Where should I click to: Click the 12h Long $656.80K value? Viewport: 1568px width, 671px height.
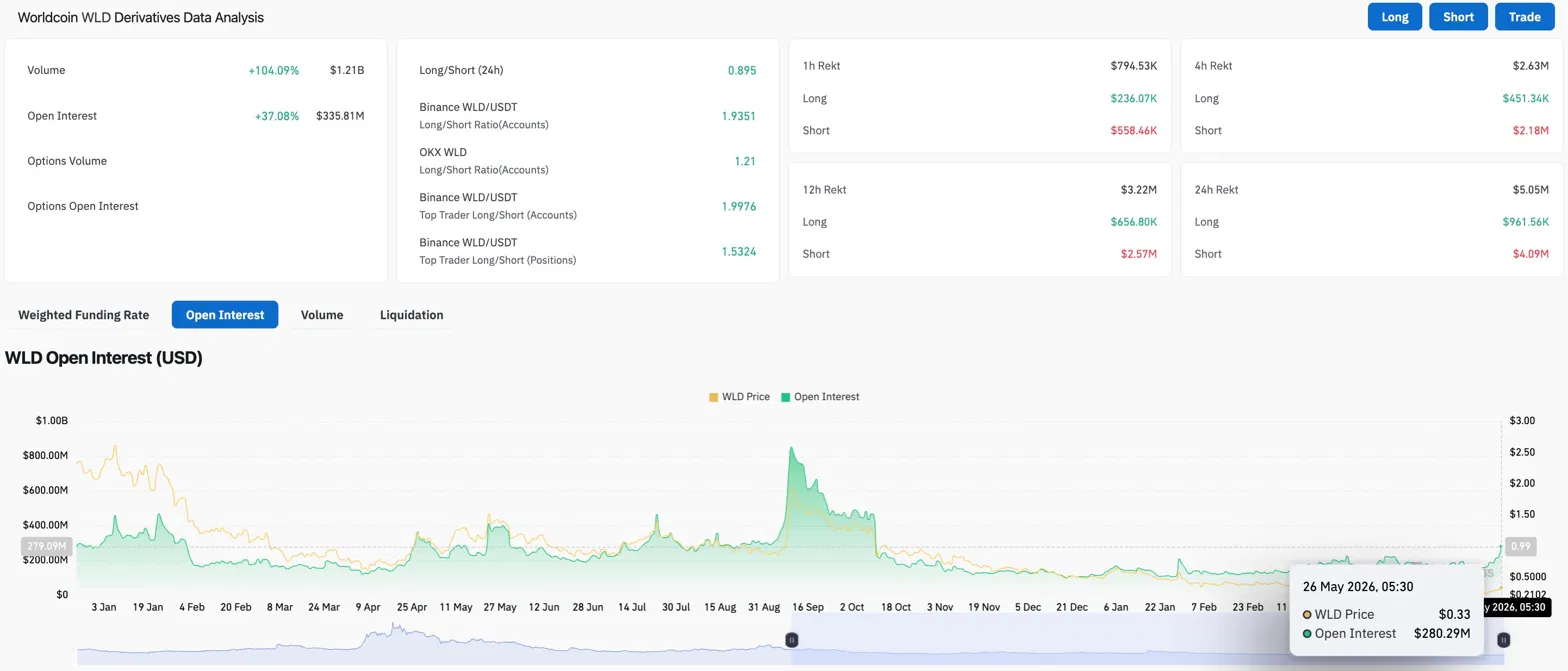pyautogui.click(x=1134, y=222)
